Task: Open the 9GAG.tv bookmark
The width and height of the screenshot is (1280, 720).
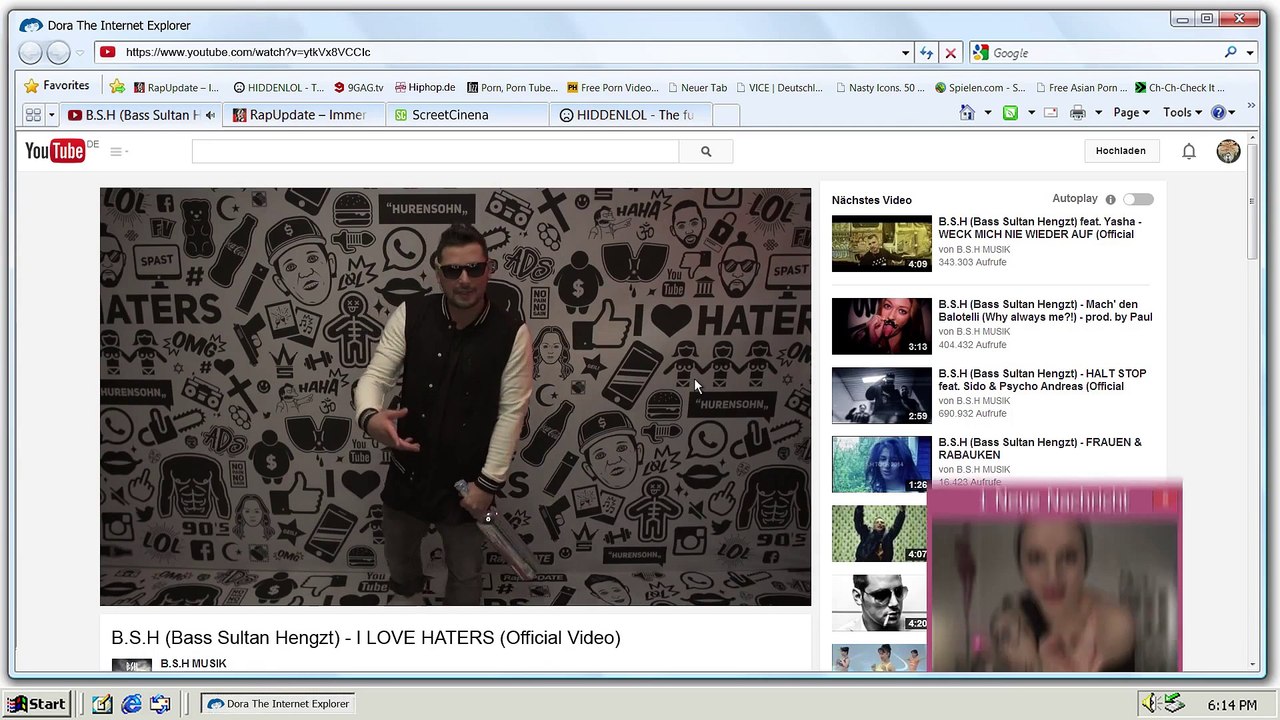Action: coord(359,87)
